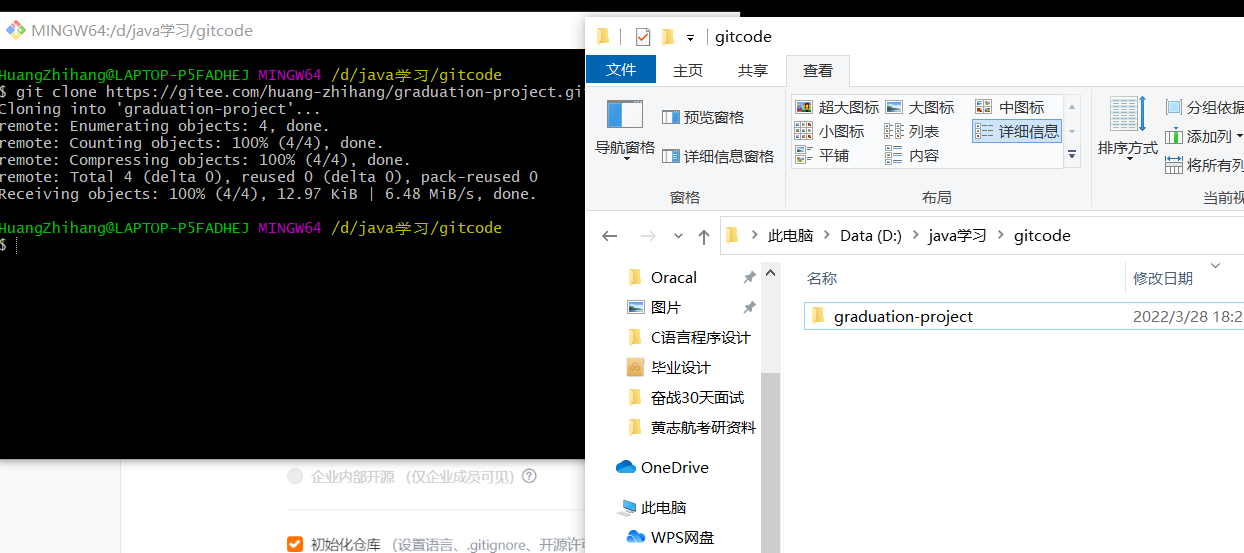Choose the 中图标 layout
This screenshot has width=1244, height=553.
click(1010, 107)
